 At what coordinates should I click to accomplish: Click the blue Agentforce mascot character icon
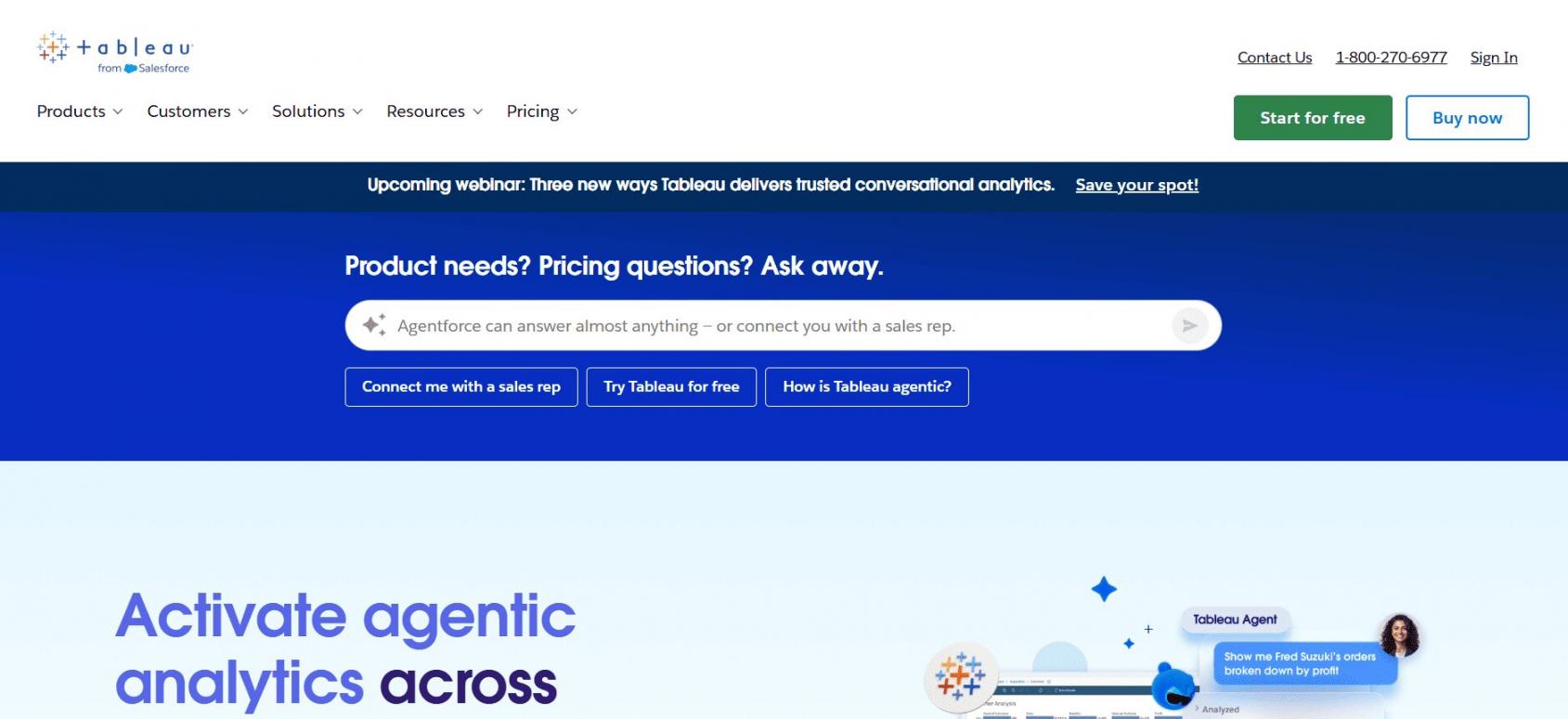click(1174, 686)
